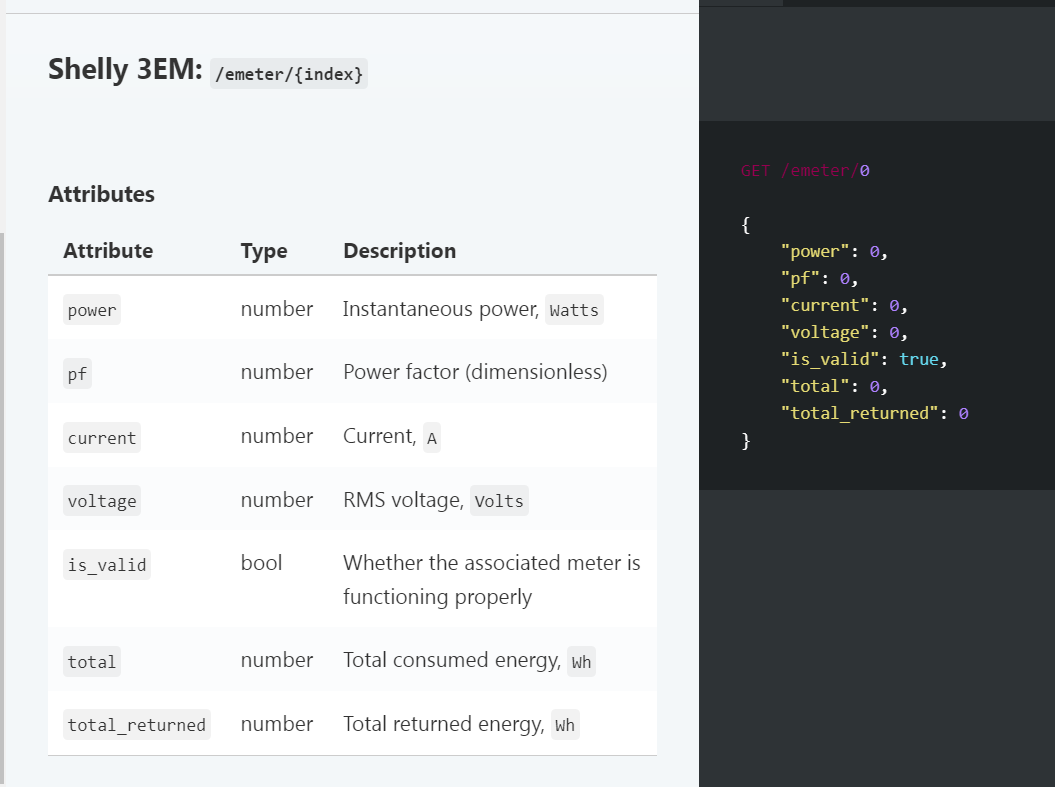Click the Type column header

pyautogui.click(x=264, y=251)
